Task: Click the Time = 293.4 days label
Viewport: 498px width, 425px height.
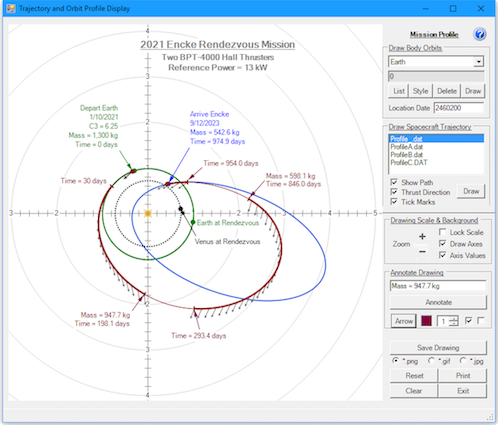Action: [199, 336]
